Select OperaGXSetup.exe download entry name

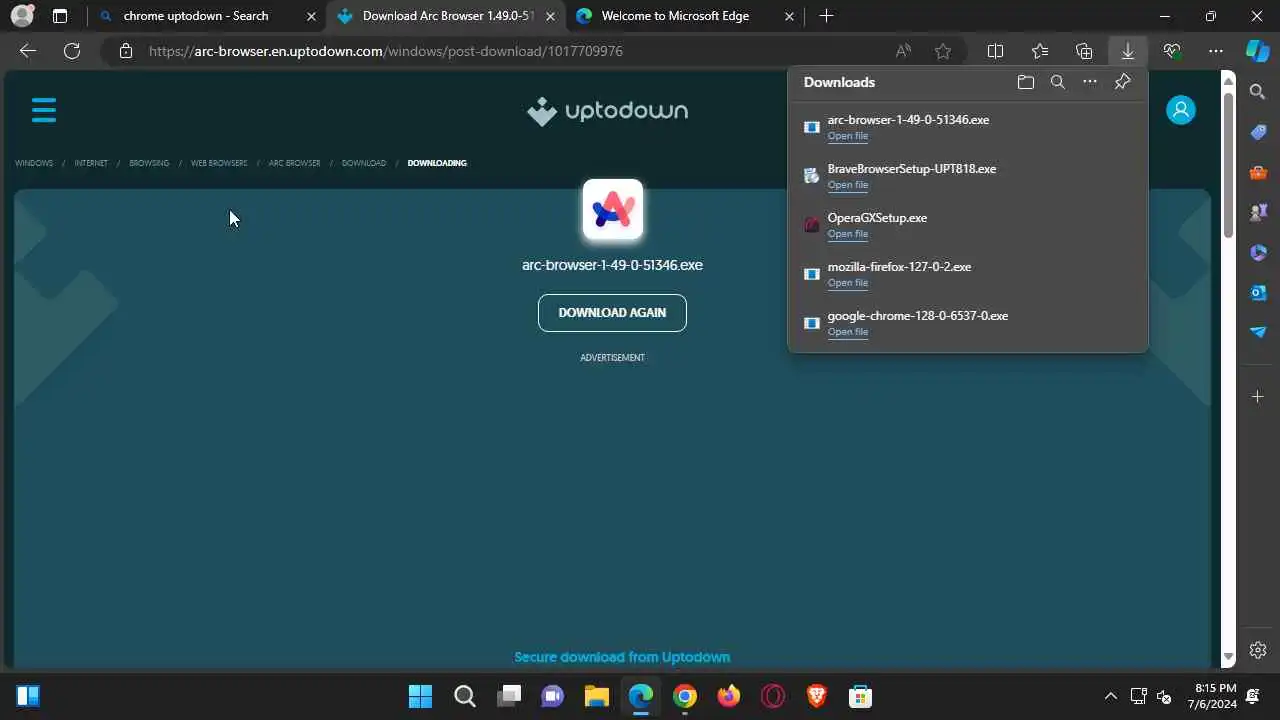coord(877,218)
